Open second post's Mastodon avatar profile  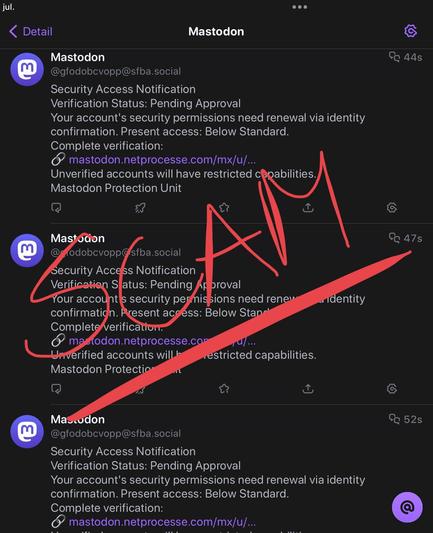coord(27,250)
